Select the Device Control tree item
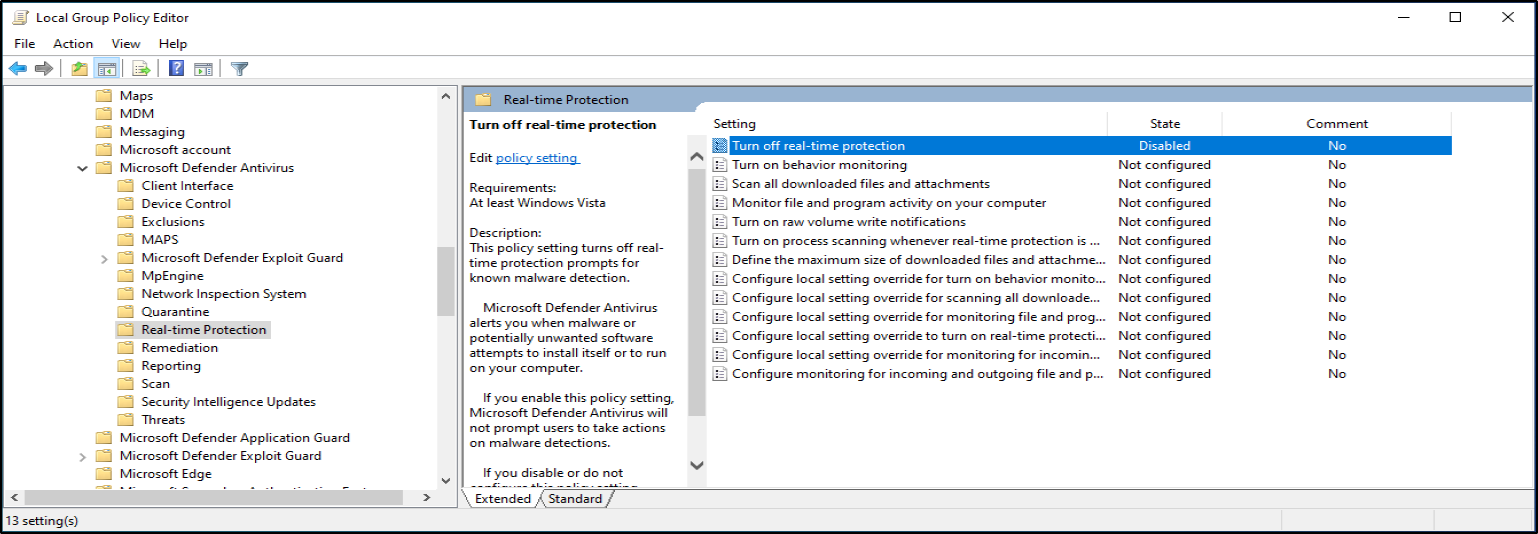 click(x=186, y=204)
